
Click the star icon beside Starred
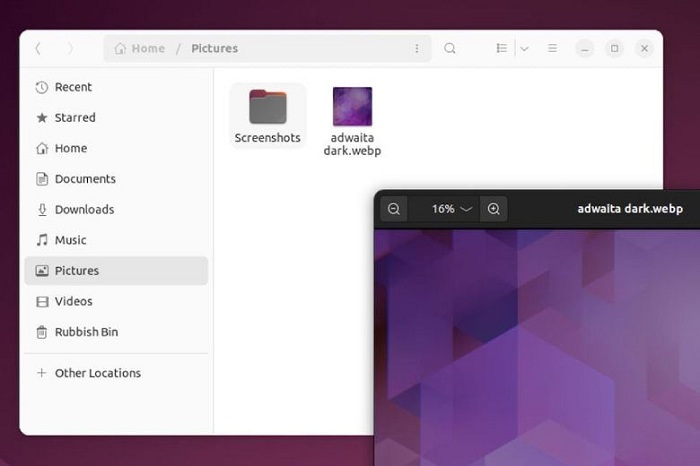[x=42, y=117]
